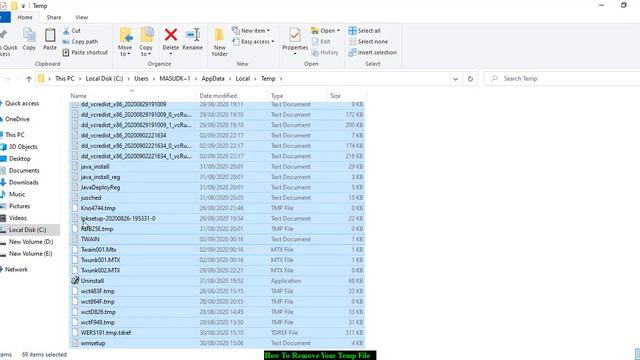This screenshot has height=360, width=640.
Task: Switch to the Share ribbon tab
Action: 54,18
